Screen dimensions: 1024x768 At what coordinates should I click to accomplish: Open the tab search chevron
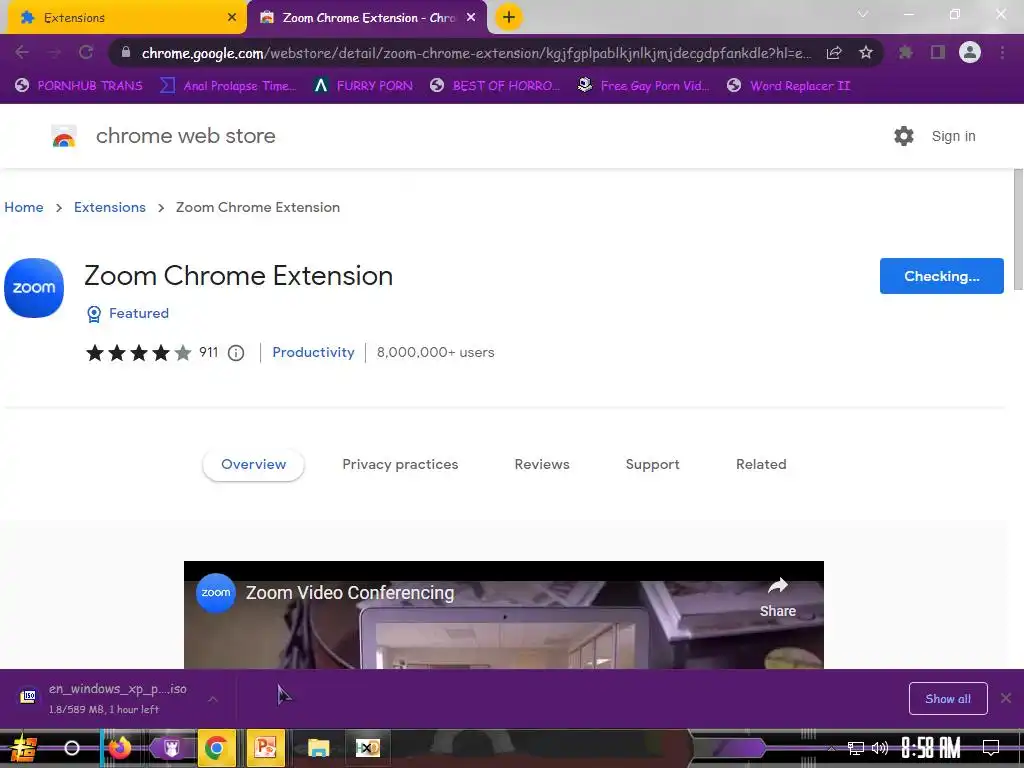tap(863, 14)
